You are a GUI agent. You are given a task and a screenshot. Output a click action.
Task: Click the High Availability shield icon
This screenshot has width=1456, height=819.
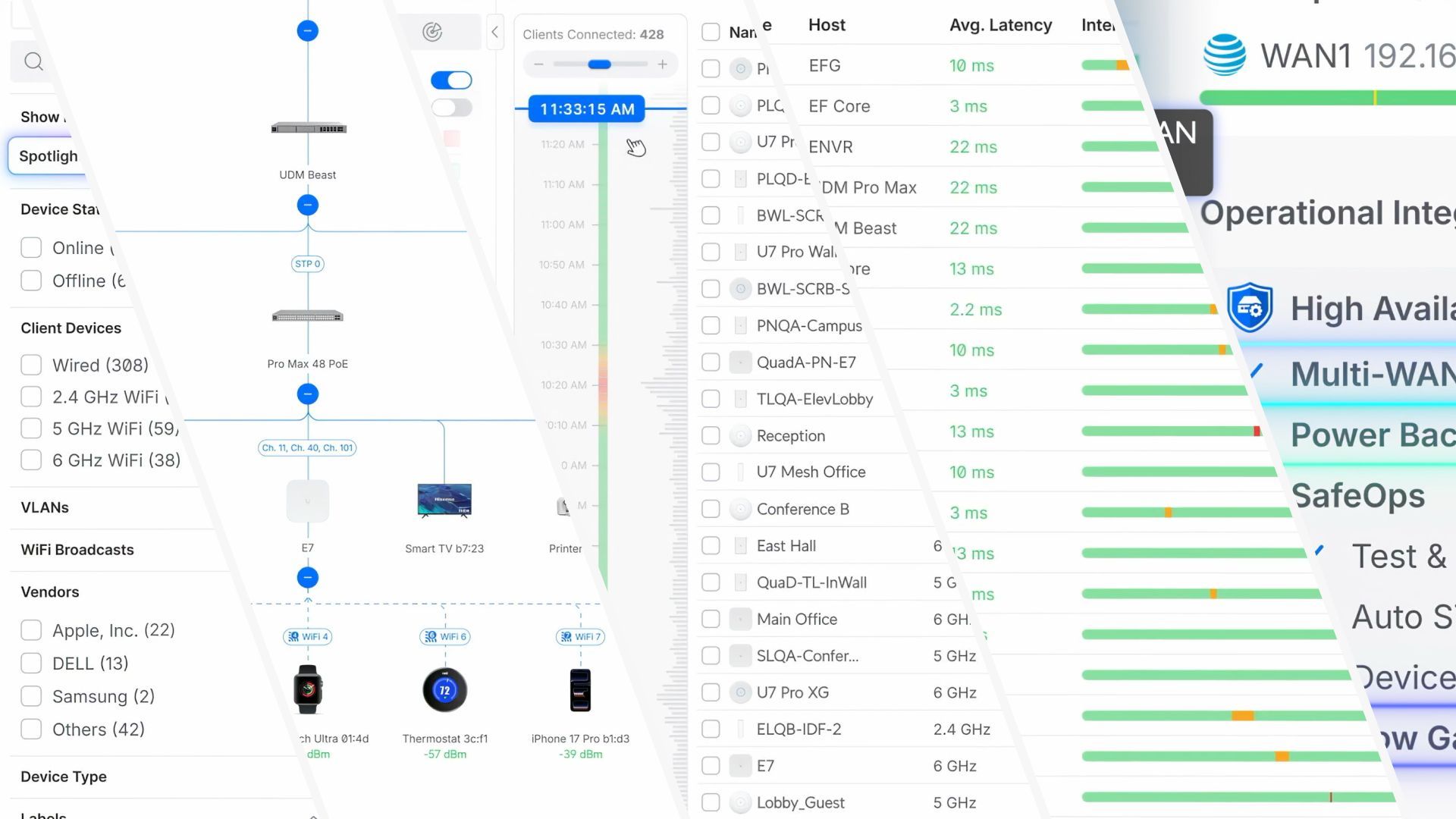click(1250, 307)
